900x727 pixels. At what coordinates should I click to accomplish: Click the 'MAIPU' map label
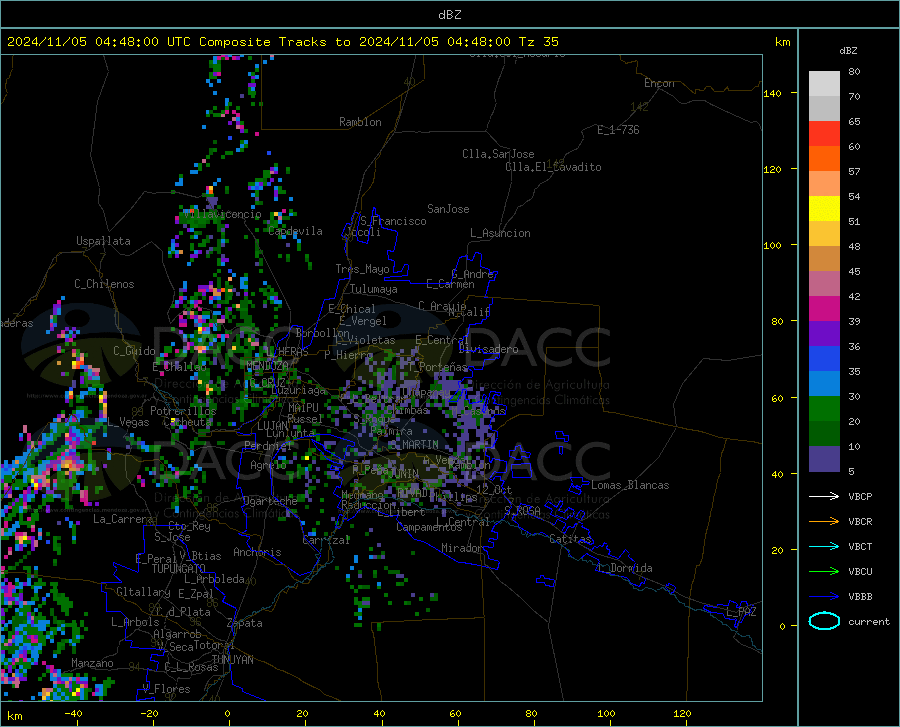coord(303,407)
